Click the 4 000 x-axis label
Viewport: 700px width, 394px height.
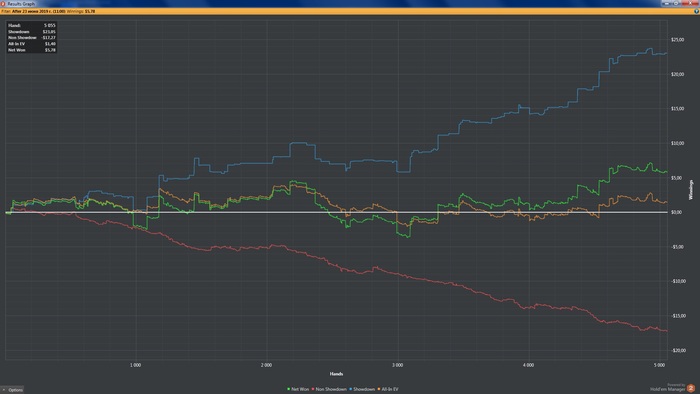(528, 365)
